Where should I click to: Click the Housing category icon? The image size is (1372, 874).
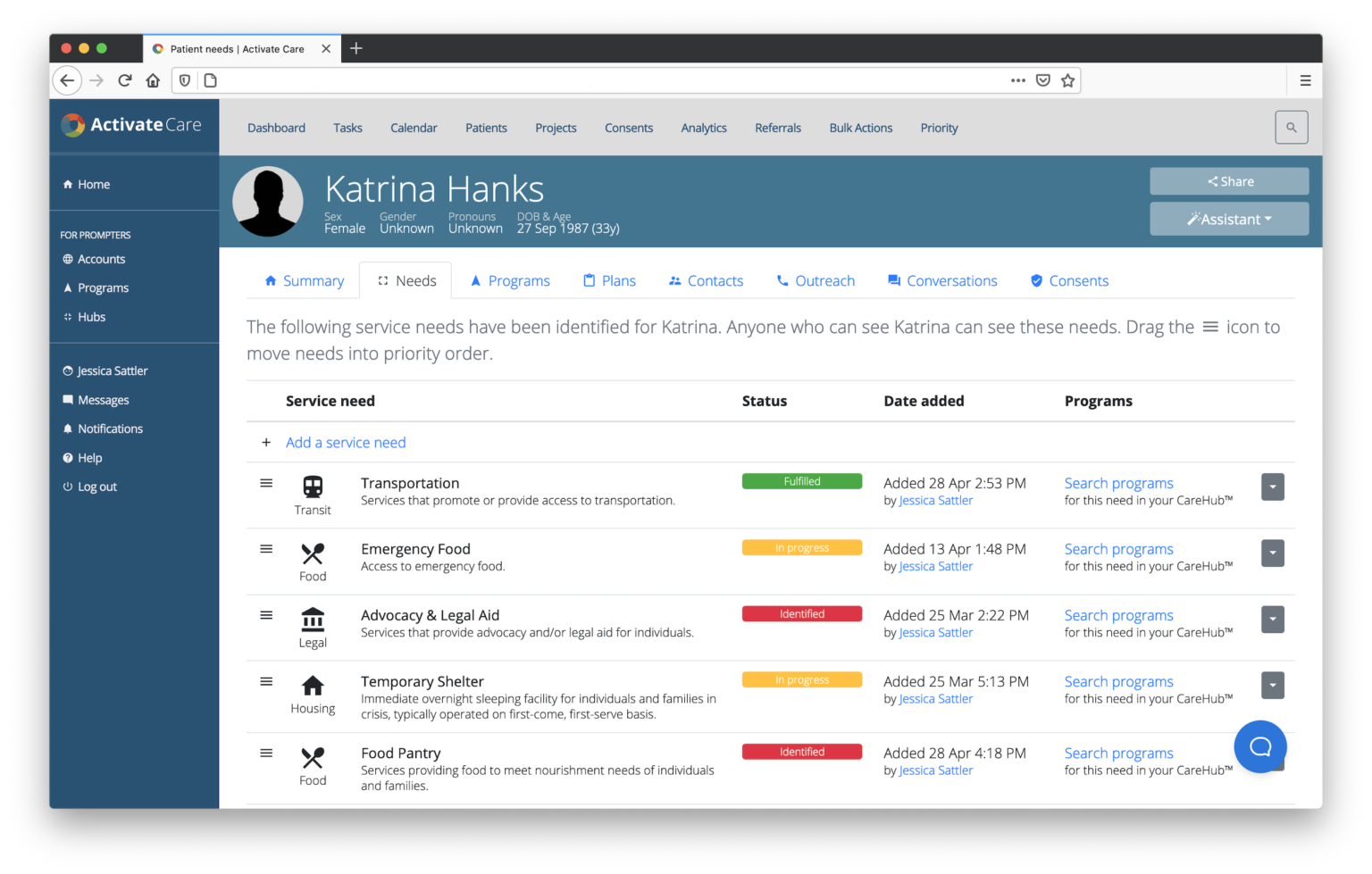313,686
